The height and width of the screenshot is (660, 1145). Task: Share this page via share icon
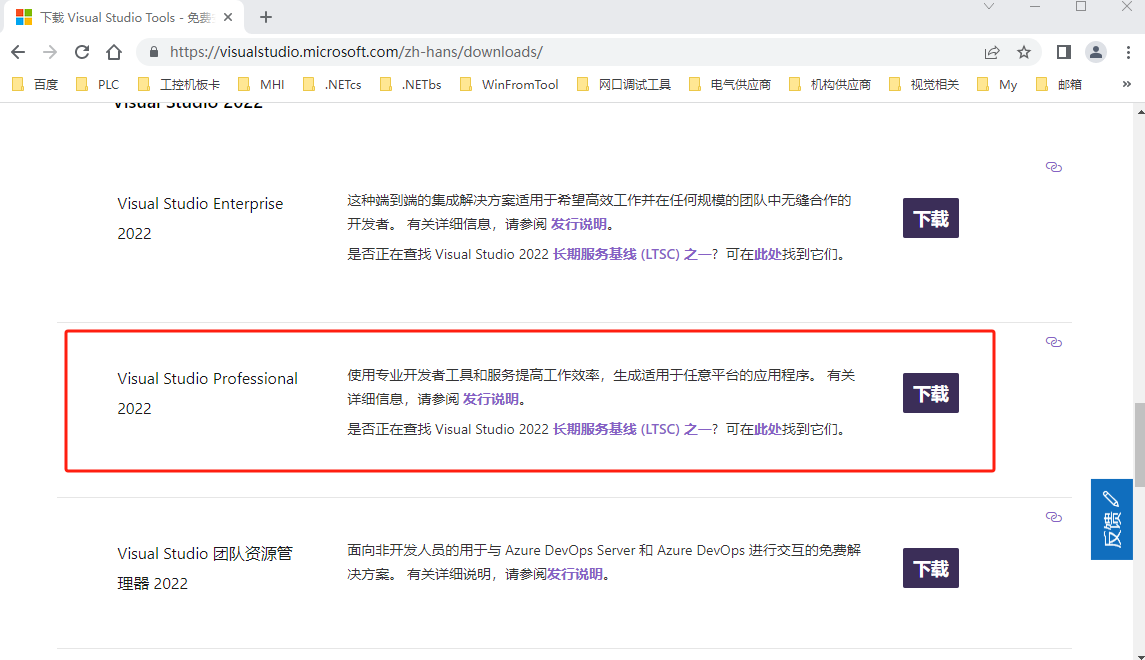coord(992,52)
